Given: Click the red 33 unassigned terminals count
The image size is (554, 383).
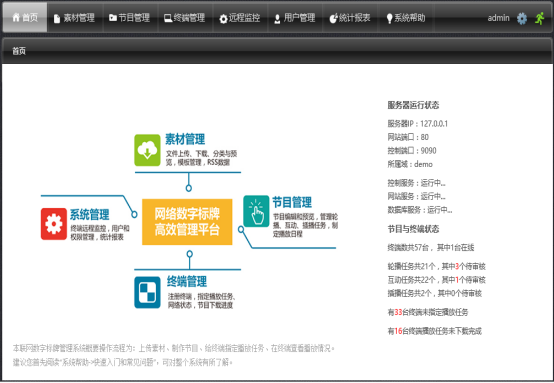Looking at the screenshot, I should (x=399, y=312).
